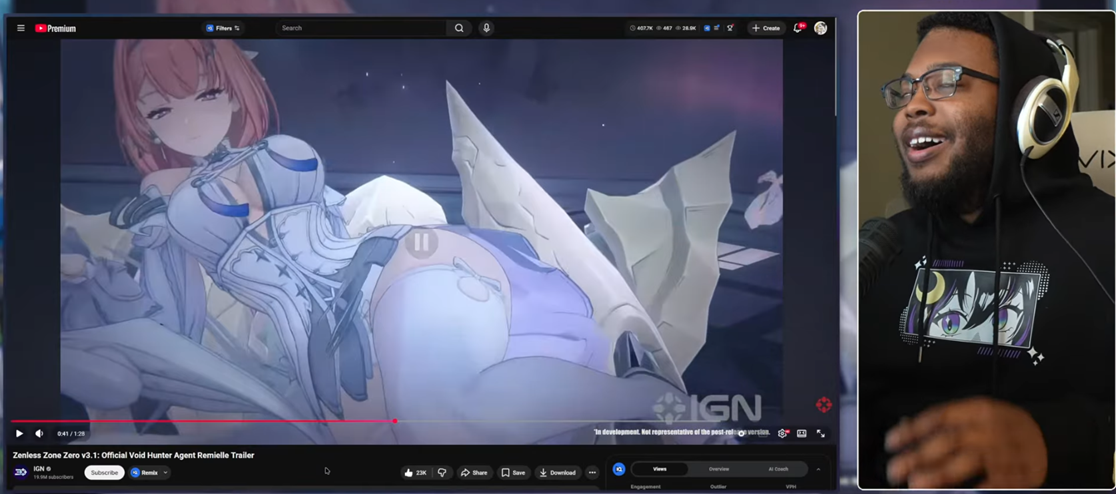Open the notifications bell
This screenshot has height=494, width=1116.
[798, 28]
